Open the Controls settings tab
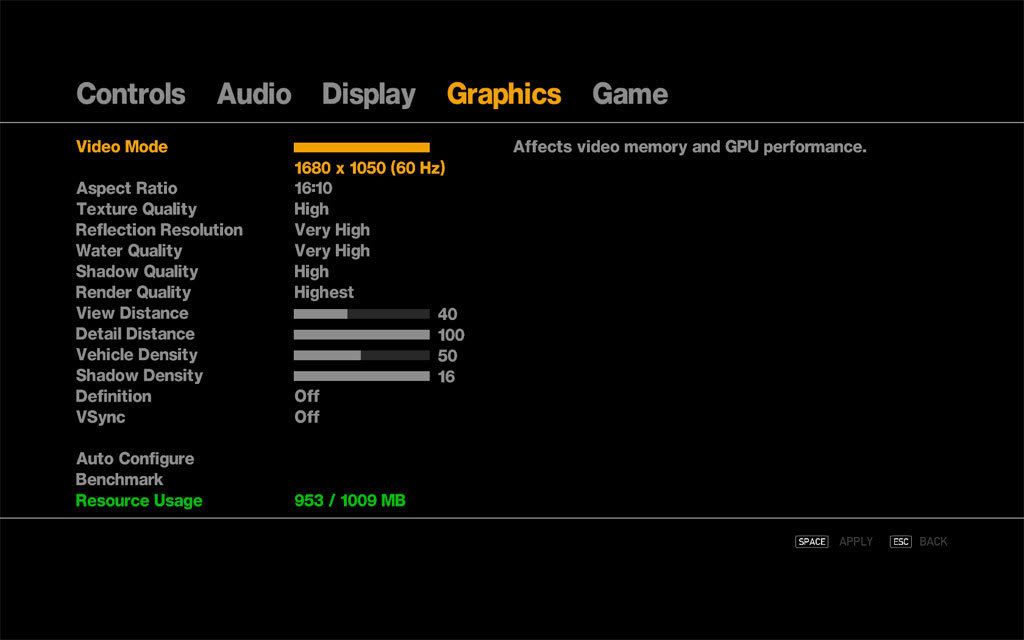The height and width of the screenshot is (640, 1024). (130, 94)
